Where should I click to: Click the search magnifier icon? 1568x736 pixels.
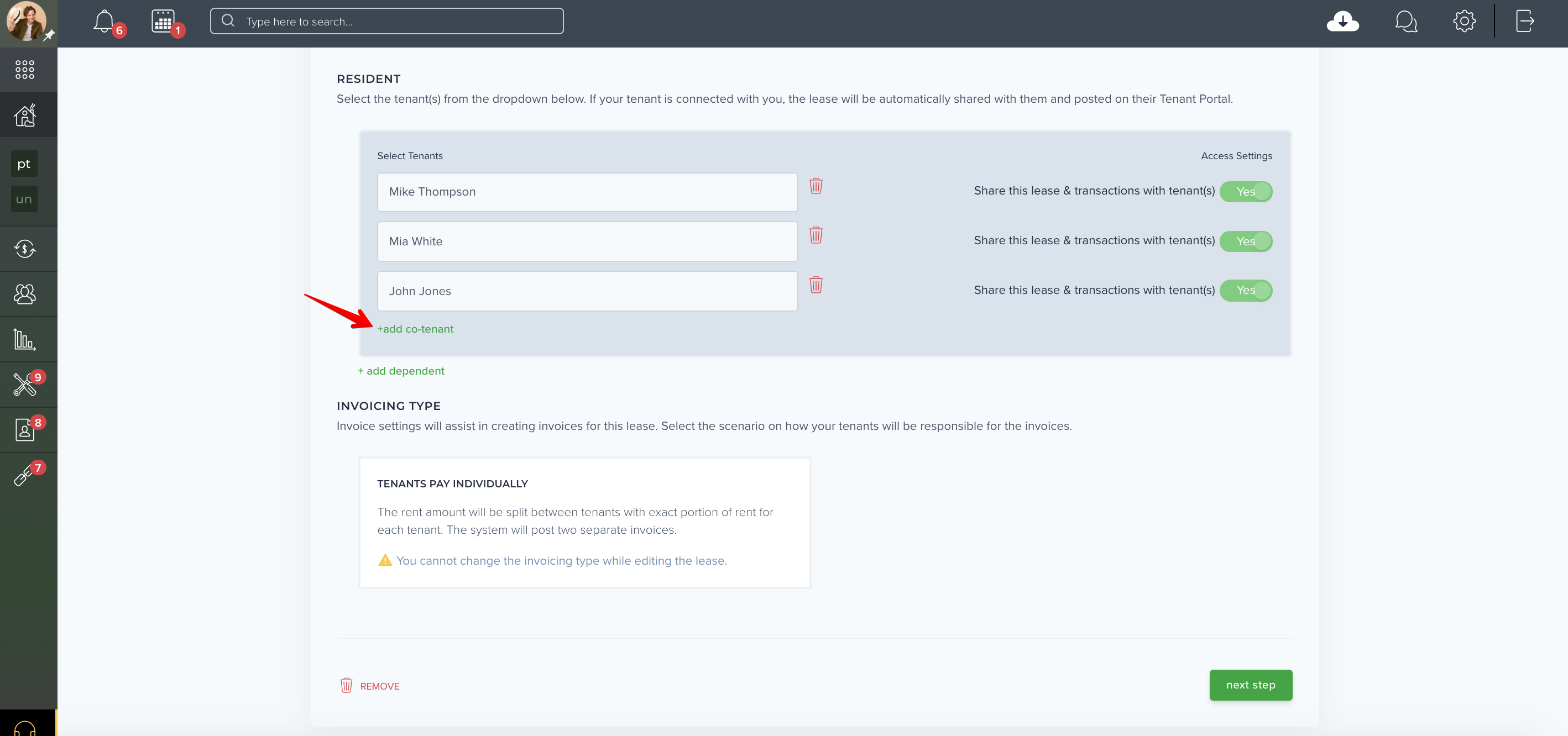[228, 20]
